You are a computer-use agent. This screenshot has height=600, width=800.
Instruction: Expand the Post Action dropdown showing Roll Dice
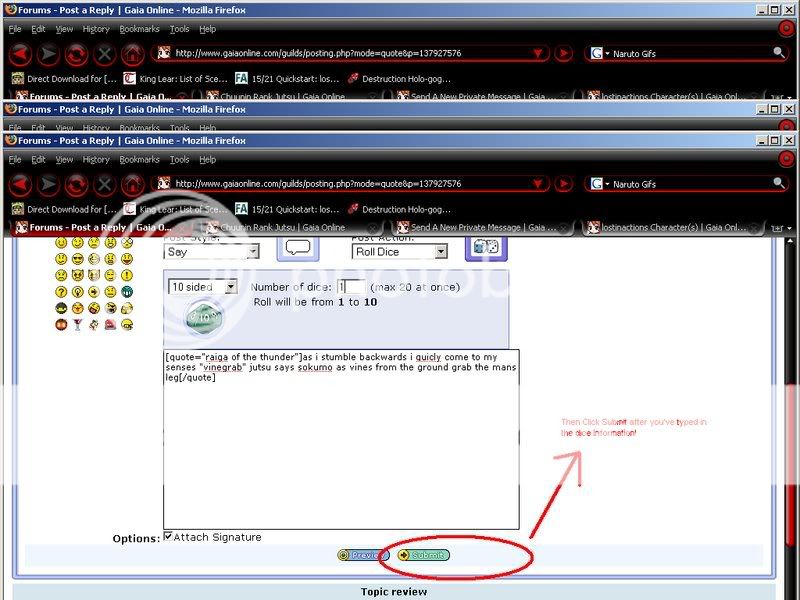(399, 252)
